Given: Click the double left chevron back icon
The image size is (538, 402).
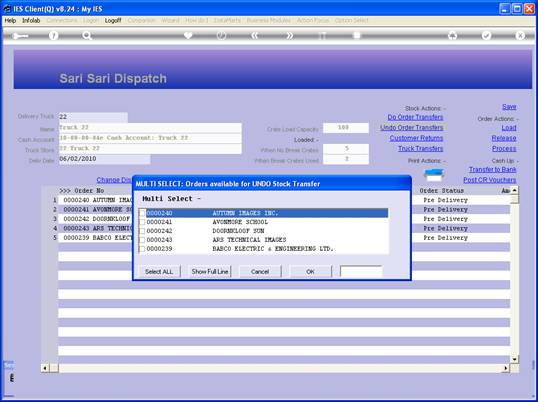Looking at the screenshot, I should tap(254, 35).
